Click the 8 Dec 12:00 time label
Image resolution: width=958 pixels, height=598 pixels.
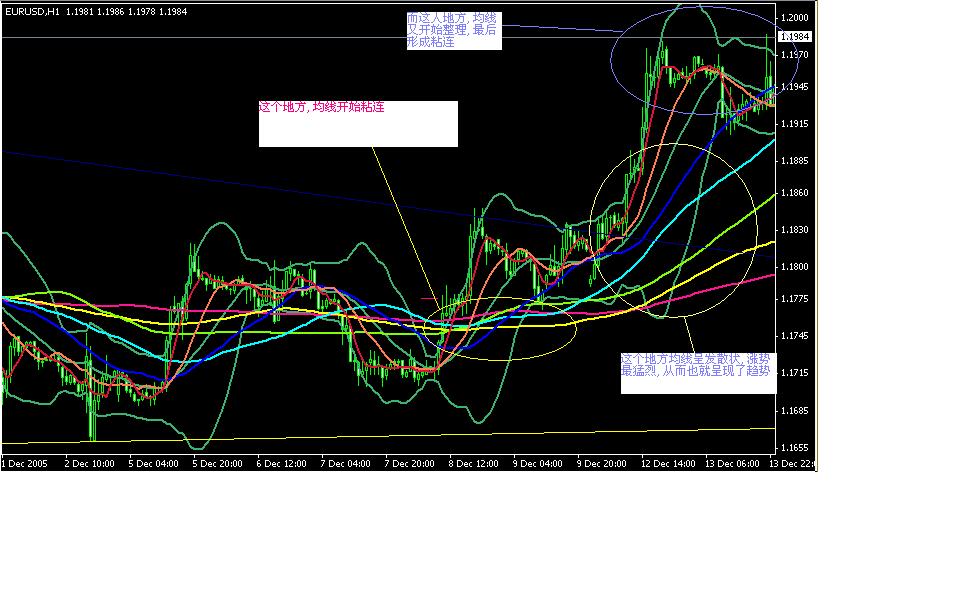click(x=474, y=464)
